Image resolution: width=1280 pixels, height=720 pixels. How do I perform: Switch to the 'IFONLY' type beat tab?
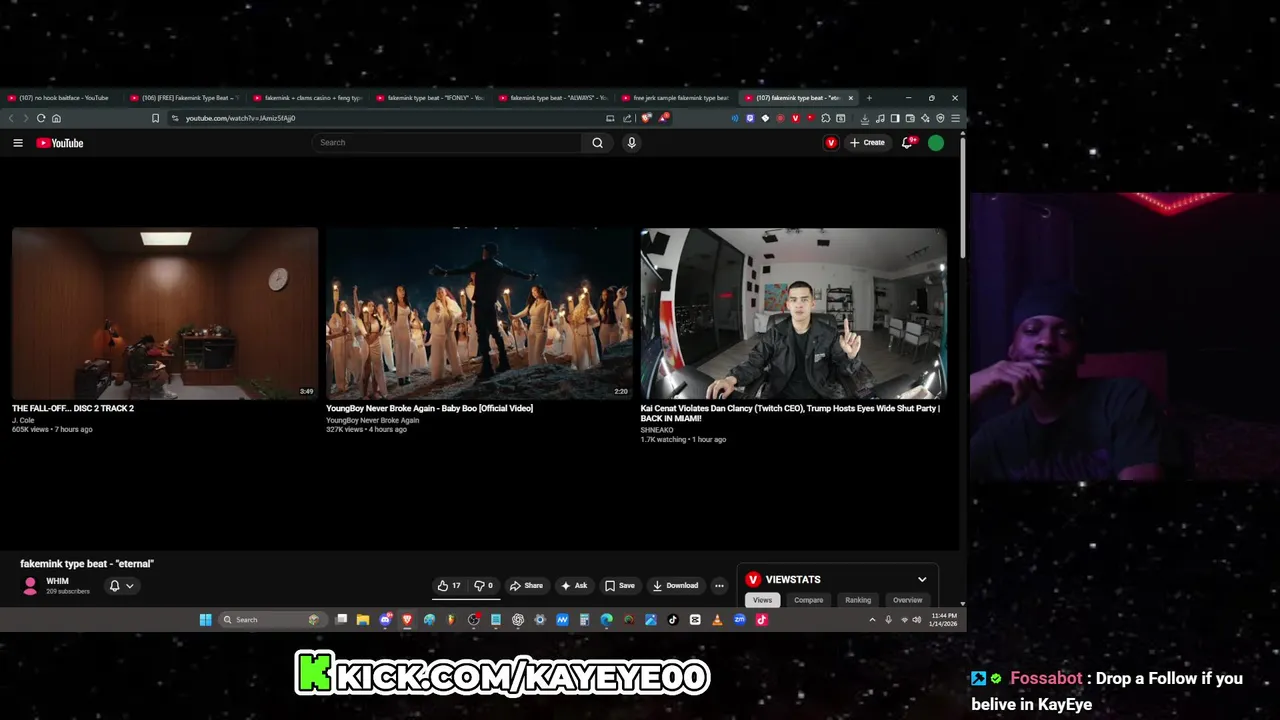click(x=431, y=98)
